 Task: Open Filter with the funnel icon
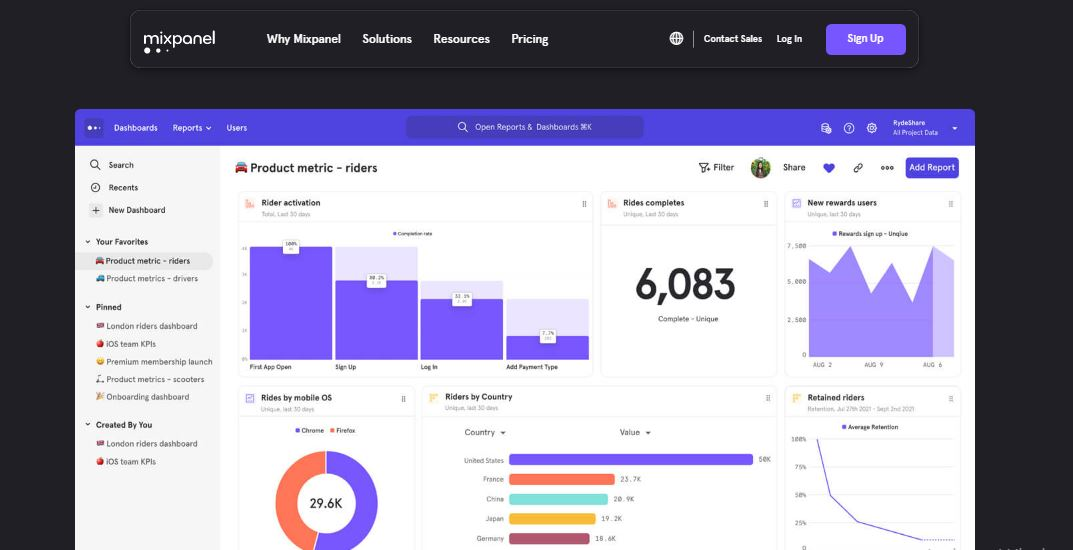point(716,168)
